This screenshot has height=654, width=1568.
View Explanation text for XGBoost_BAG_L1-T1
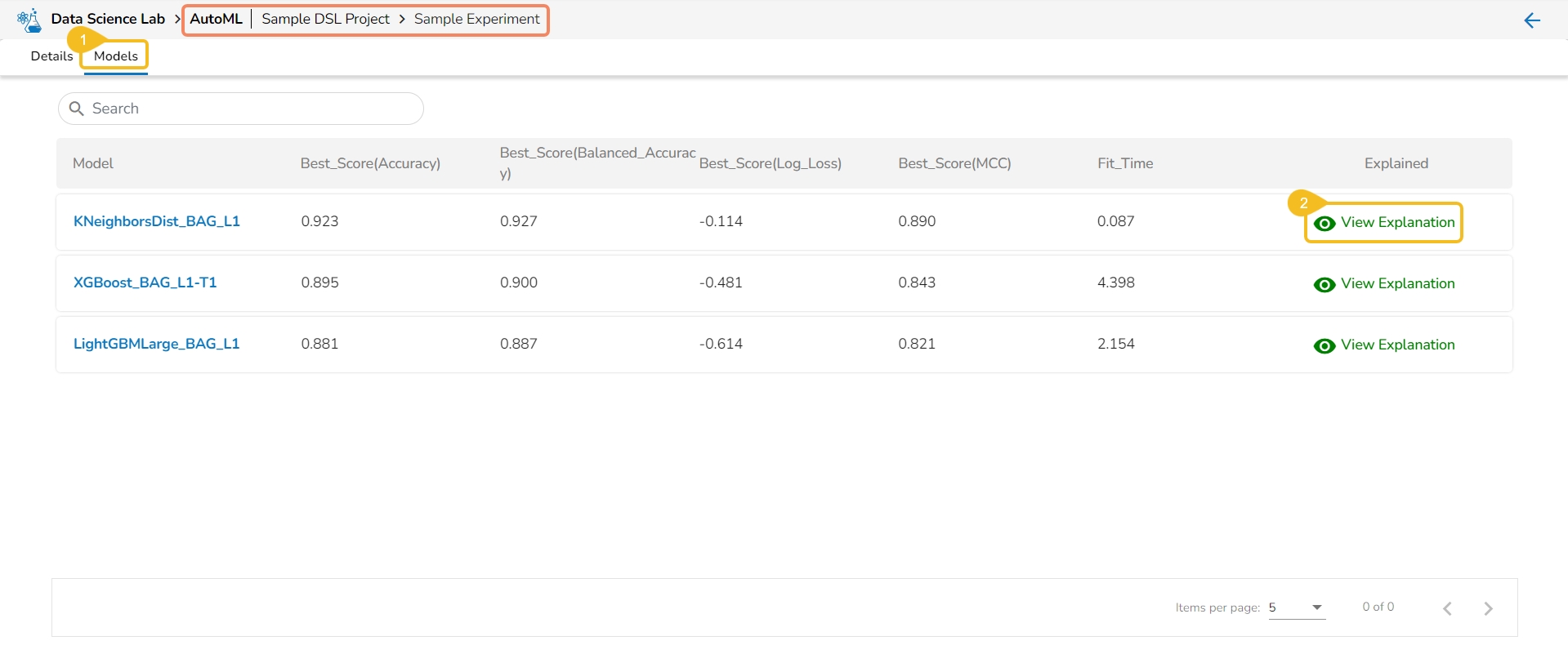pos(1397,283)
